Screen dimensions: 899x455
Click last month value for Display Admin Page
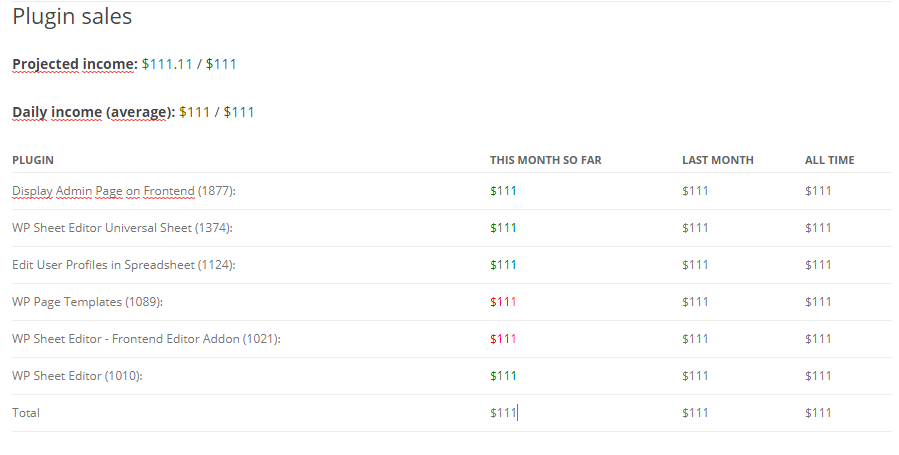pyautogui.click(x=695, y=191)
